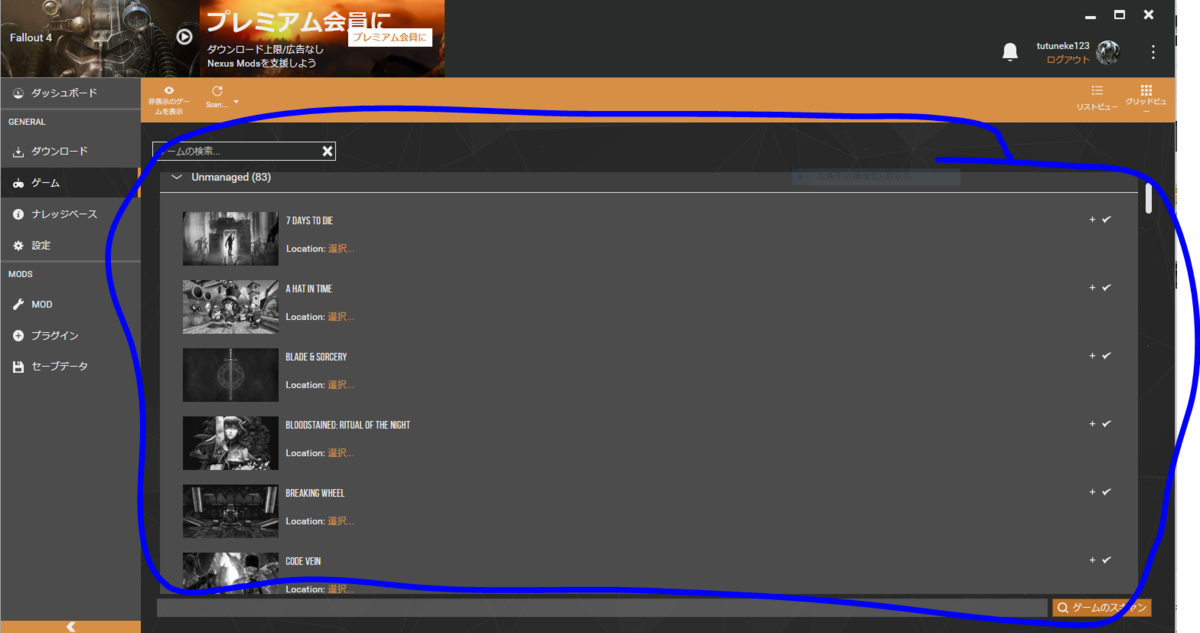1200x633 pixels.
Task: Click the tutuneke123 username text
Action: (1063, 46)
